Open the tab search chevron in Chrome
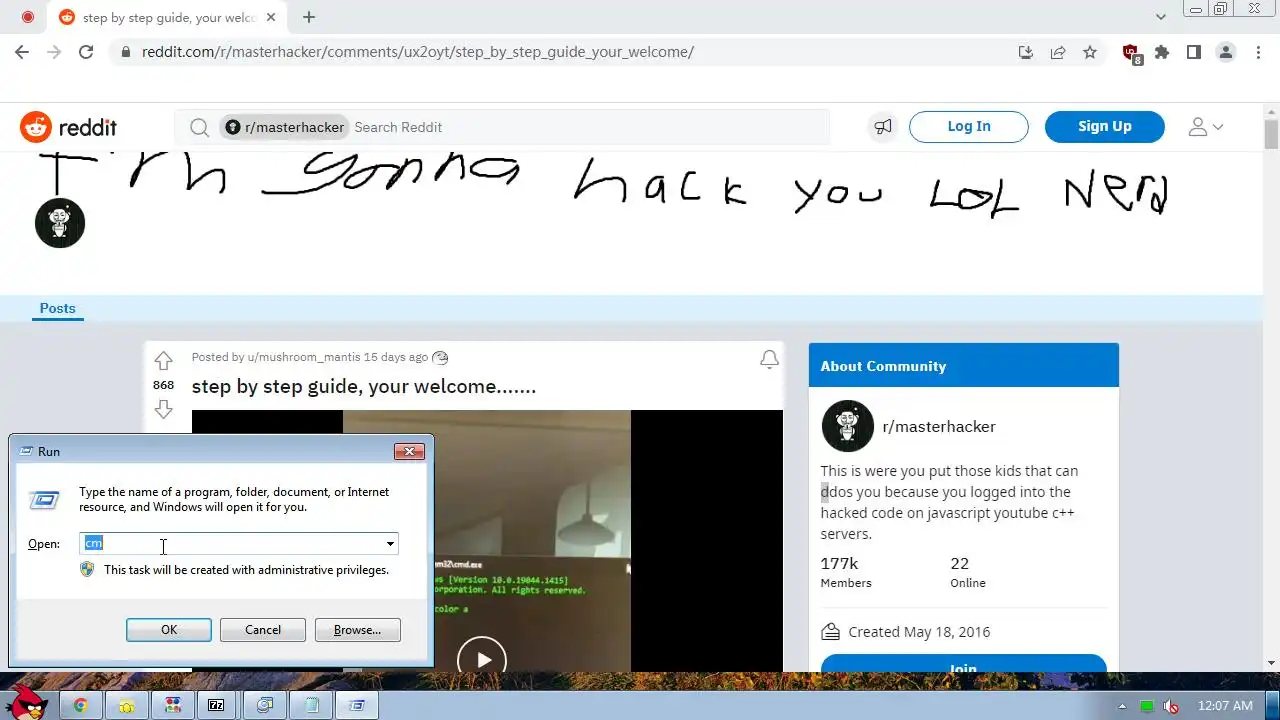Image resolution: width=1280 pixels, height=720 pixels. point(1161,17)
